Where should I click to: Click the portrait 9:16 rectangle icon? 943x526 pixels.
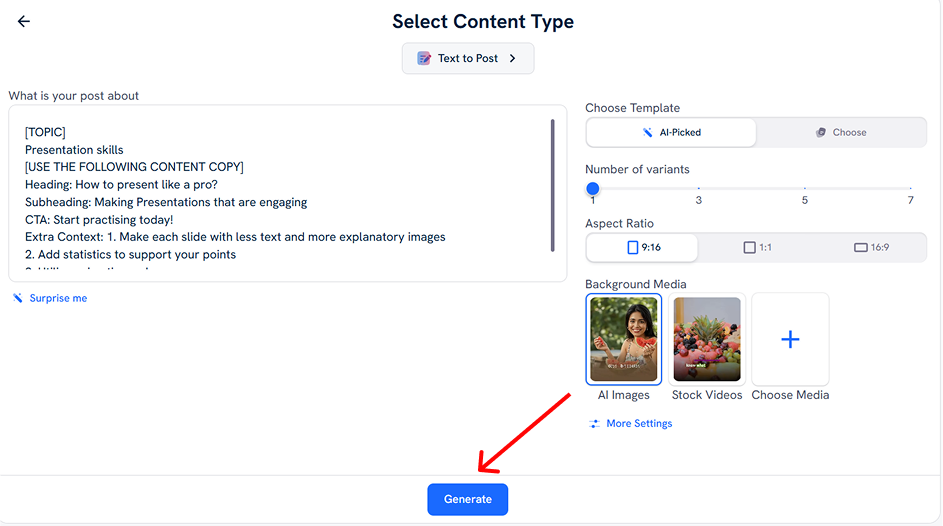633,247
